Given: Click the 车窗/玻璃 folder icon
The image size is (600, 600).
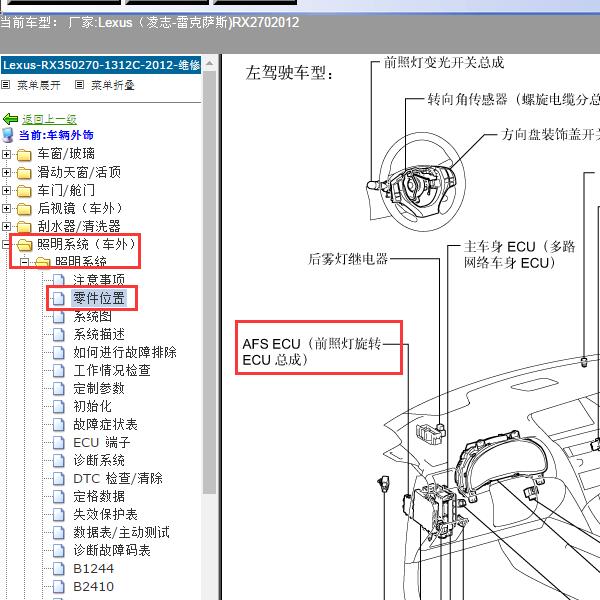Looking at the screenshot, I should pos(24,155).
